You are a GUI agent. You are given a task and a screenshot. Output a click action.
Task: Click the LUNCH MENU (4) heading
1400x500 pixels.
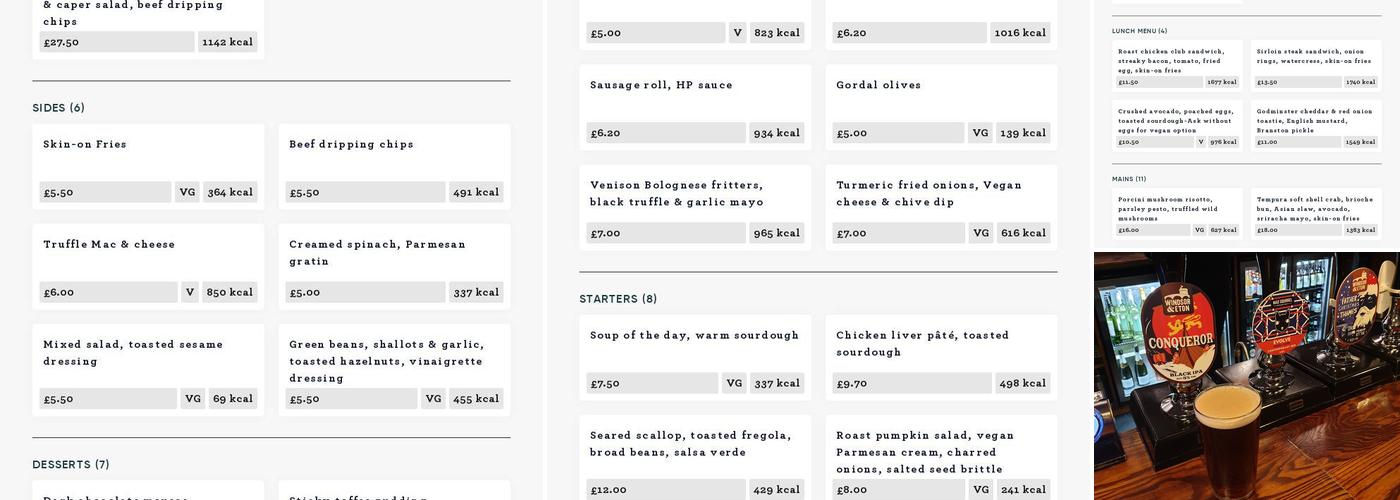pyautogui.click(x=1139, y=31)
